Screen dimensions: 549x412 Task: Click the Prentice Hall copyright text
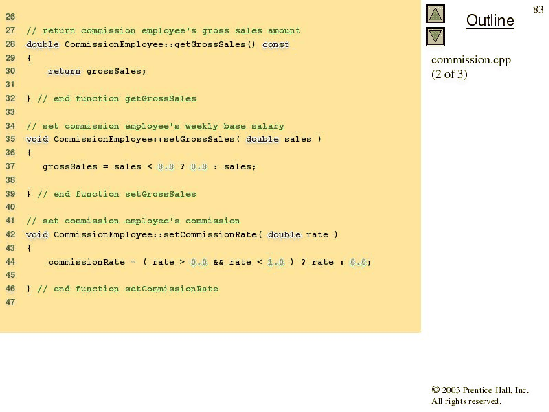[x=480, y=390]
